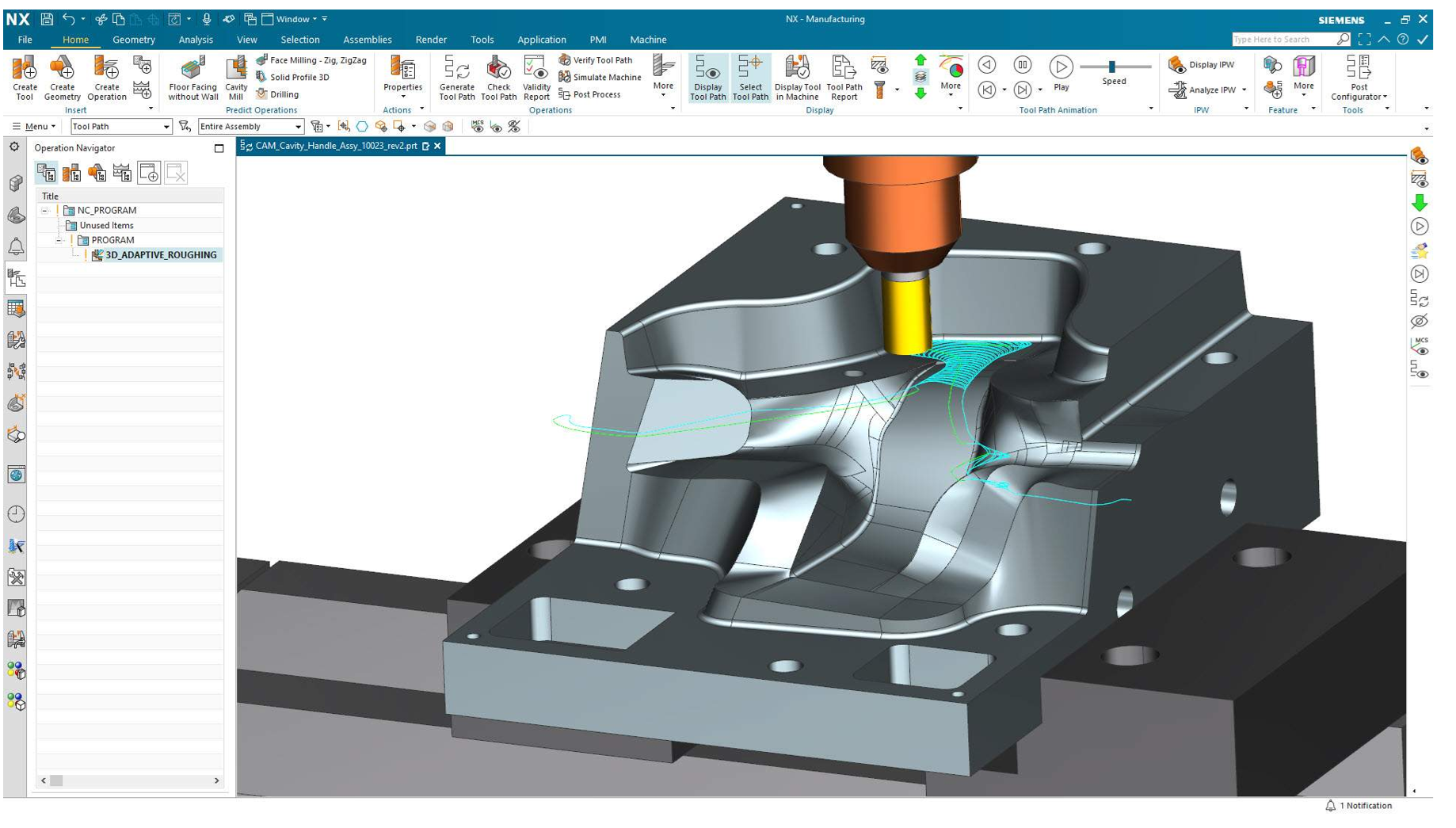Click the search command field
The height and width of the screenshot is (828, 1456).
(1284, 40)
